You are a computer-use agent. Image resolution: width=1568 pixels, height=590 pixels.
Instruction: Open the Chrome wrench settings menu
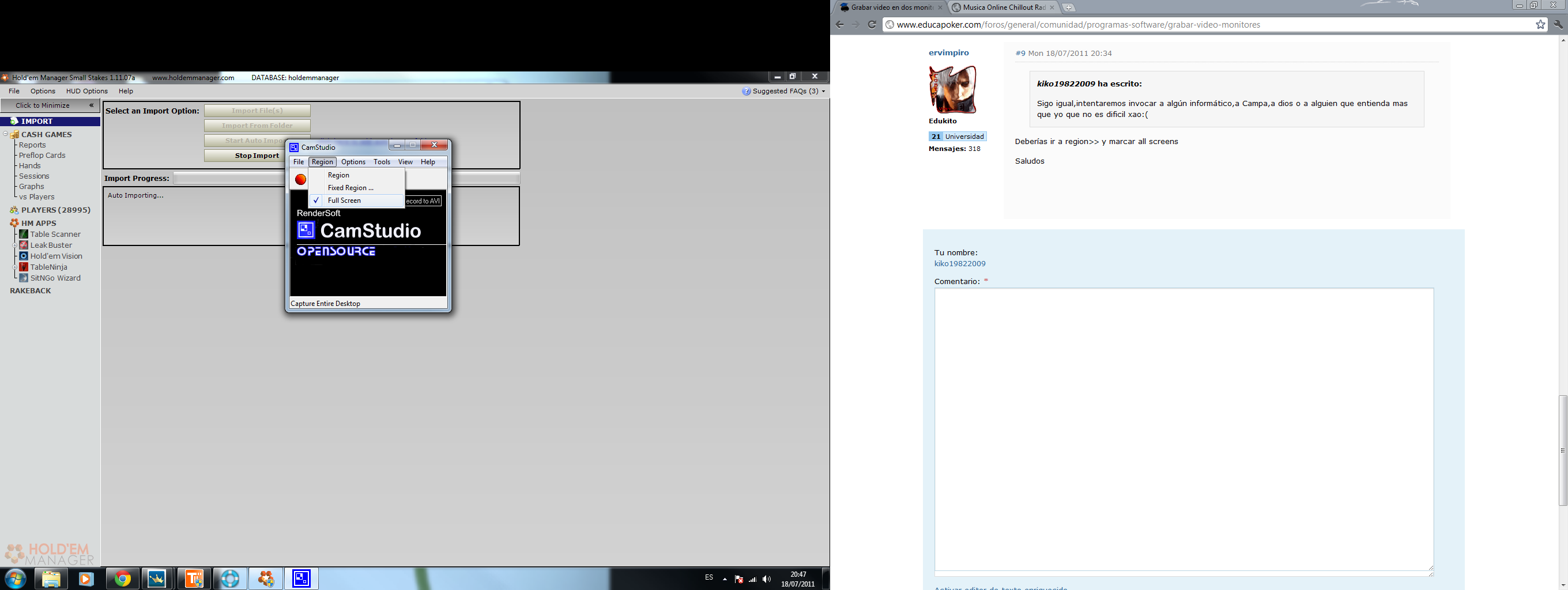pos(1558,25)
